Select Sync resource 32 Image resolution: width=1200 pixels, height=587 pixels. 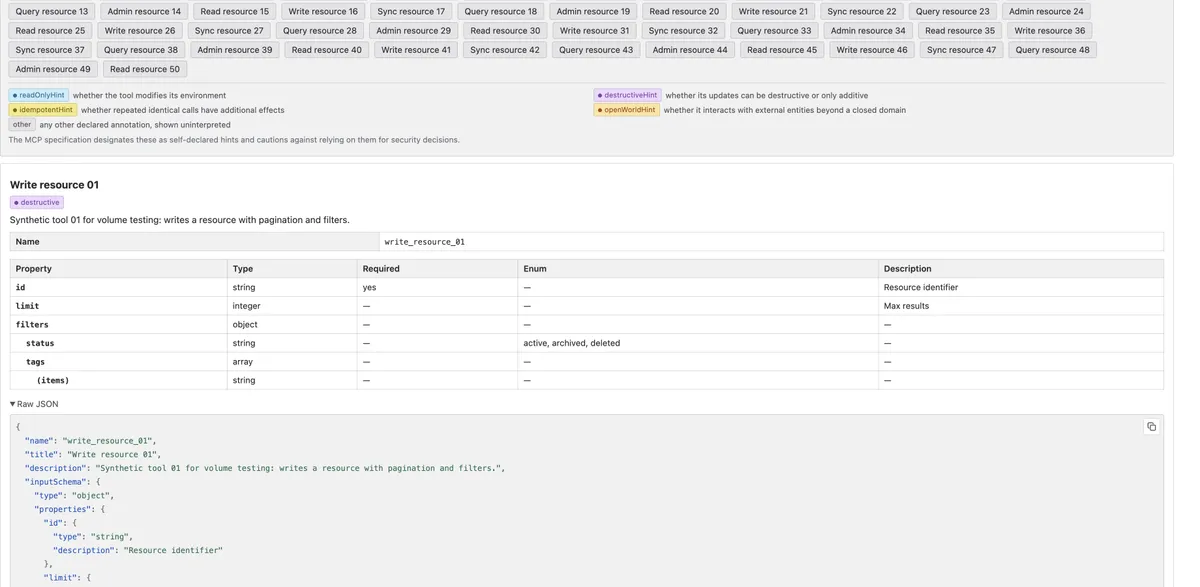pyautogui.click(x=683, y=30)
